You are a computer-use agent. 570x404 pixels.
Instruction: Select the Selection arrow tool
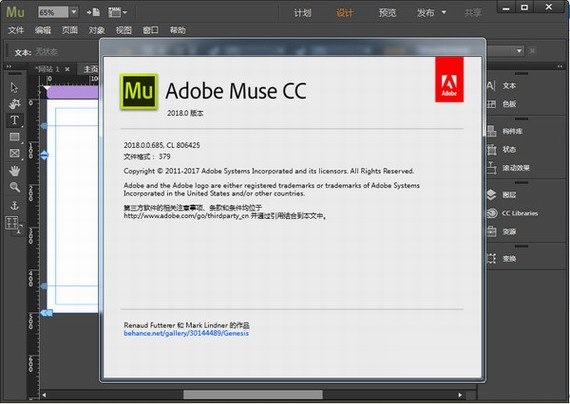pyautogui.click(x=14, y=88)
